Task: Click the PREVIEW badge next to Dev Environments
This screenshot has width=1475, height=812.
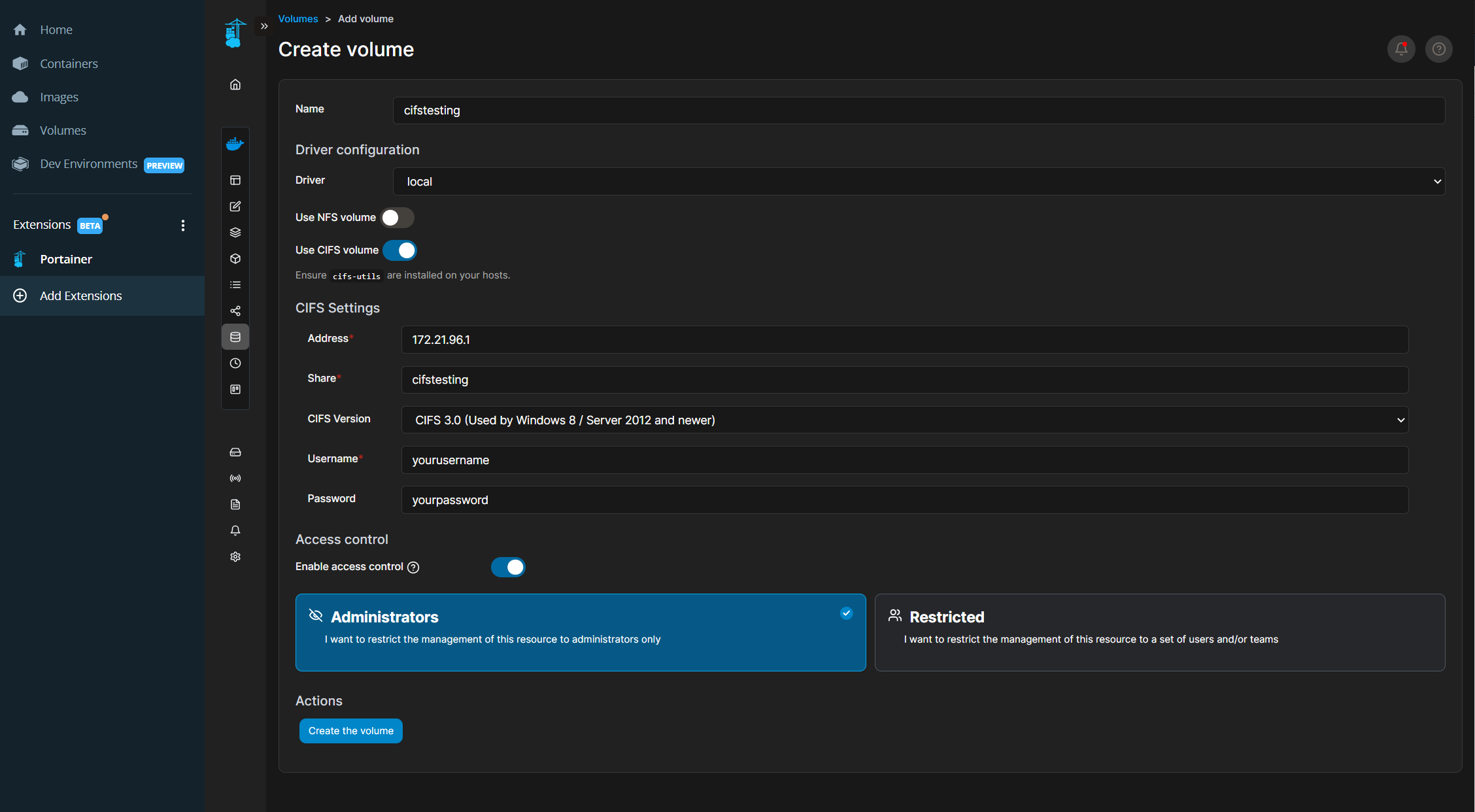Action: click(x=164, y=165)
